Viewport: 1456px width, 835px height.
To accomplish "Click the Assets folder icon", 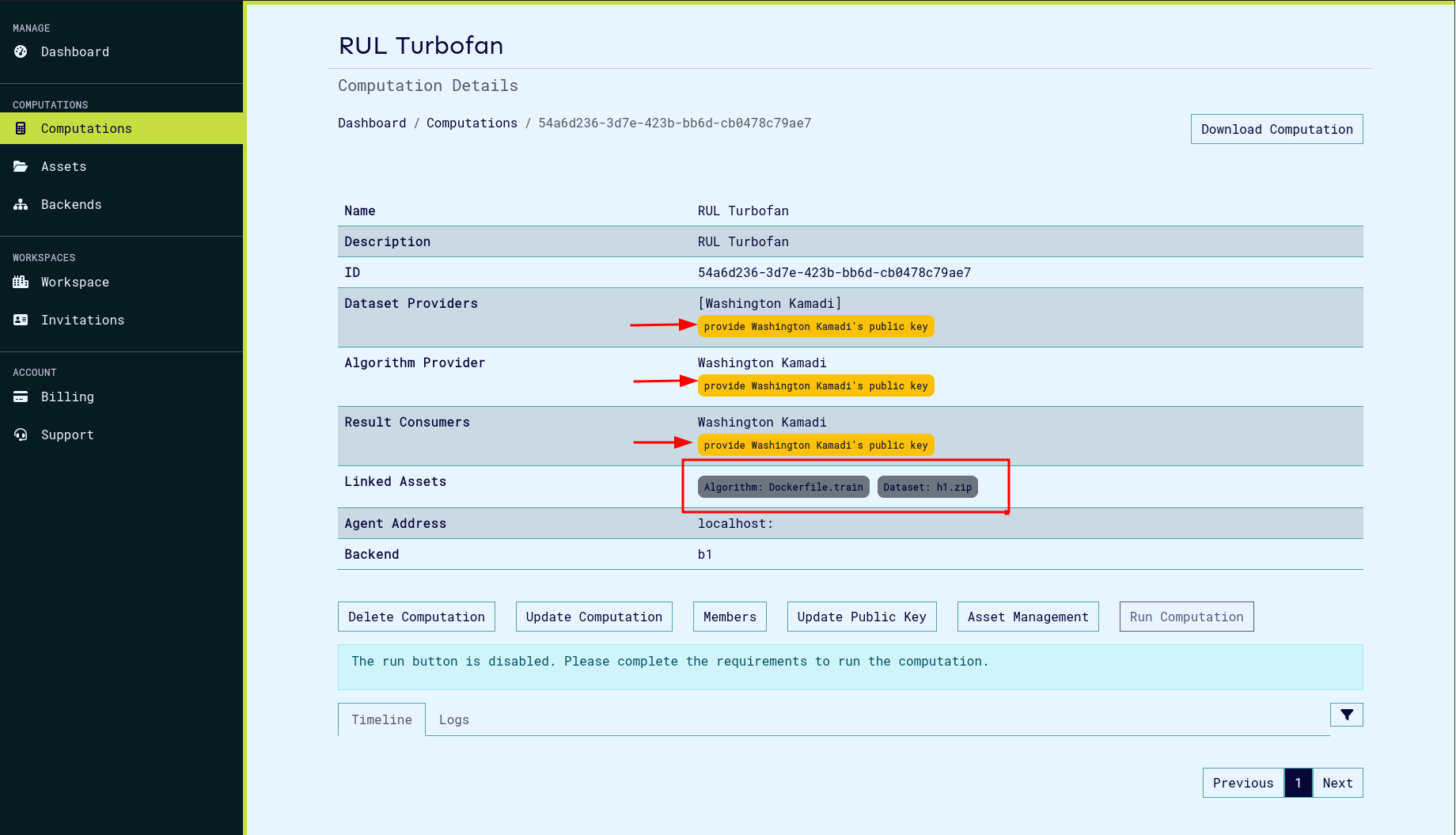I will tap(21, 166).
